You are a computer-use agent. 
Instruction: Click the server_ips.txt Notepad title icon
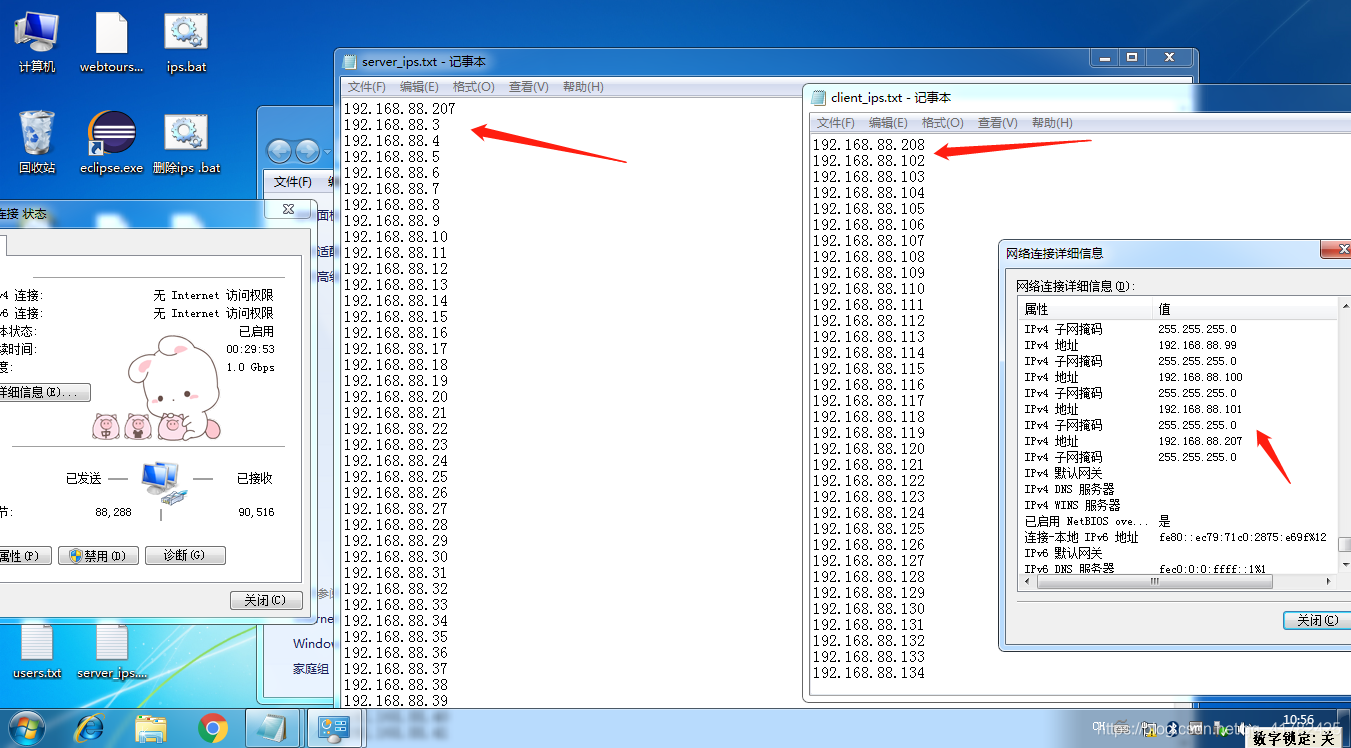pos(350,62)
